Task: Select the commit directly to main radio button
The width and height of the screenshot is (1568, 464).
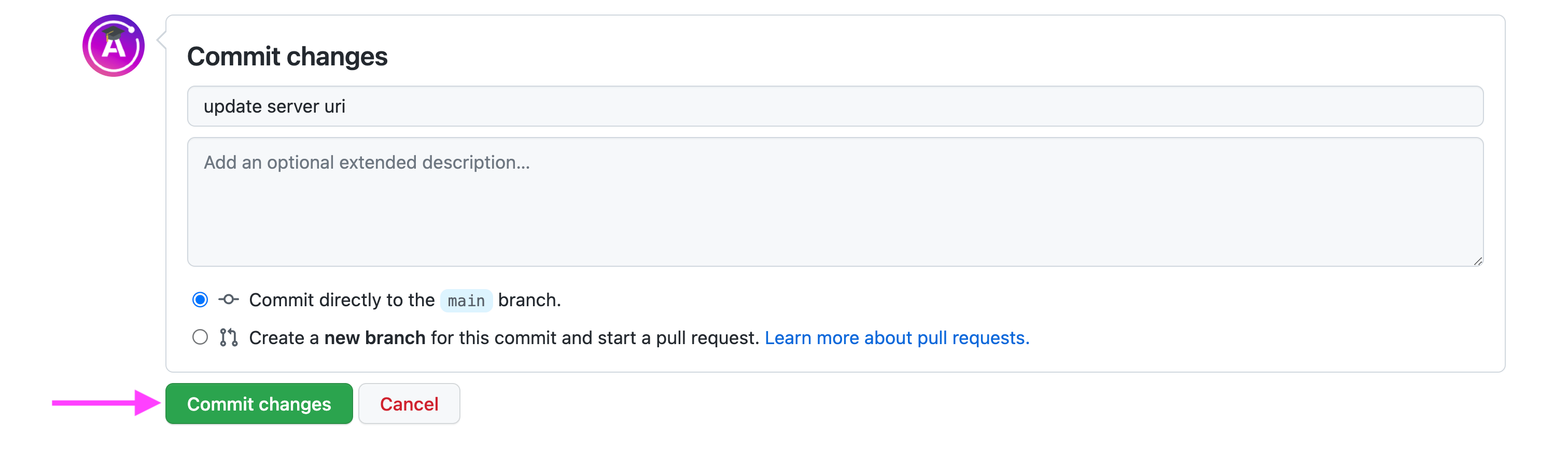Action: click(x=200, y=299)
